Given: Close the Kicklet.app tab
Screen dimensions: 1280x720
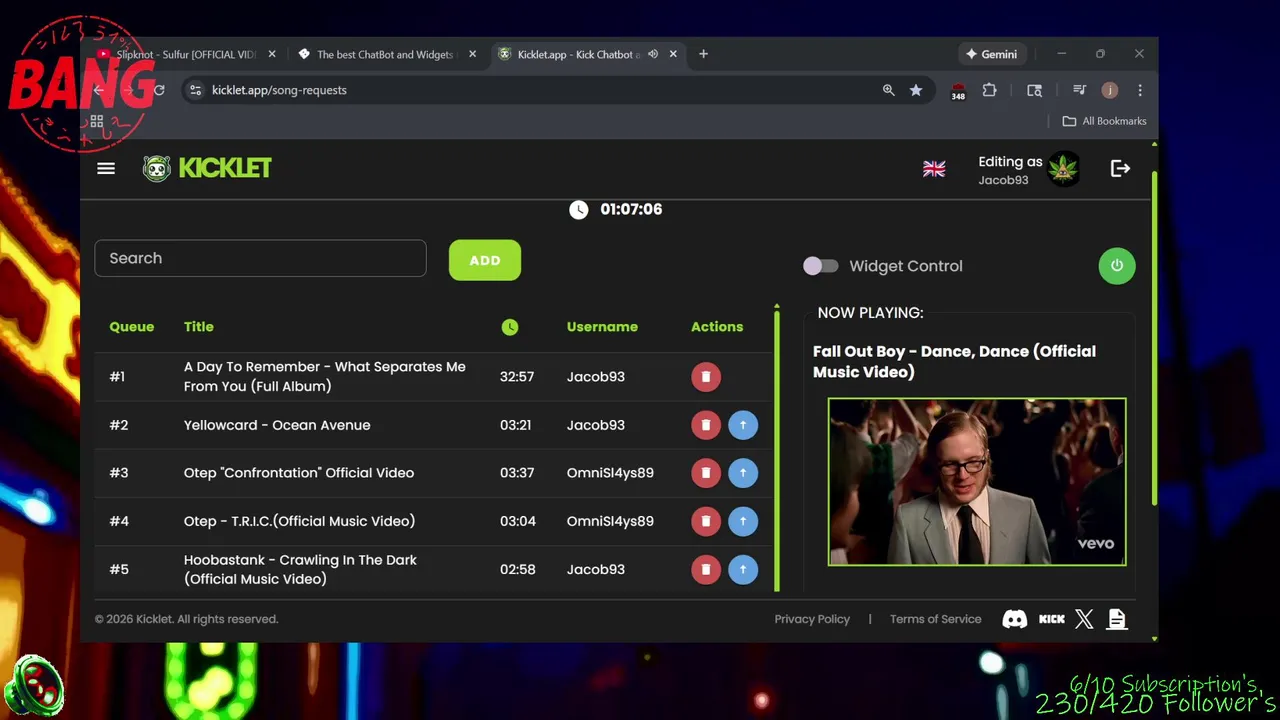Looking at the screenshot, I should pos(673,54).
